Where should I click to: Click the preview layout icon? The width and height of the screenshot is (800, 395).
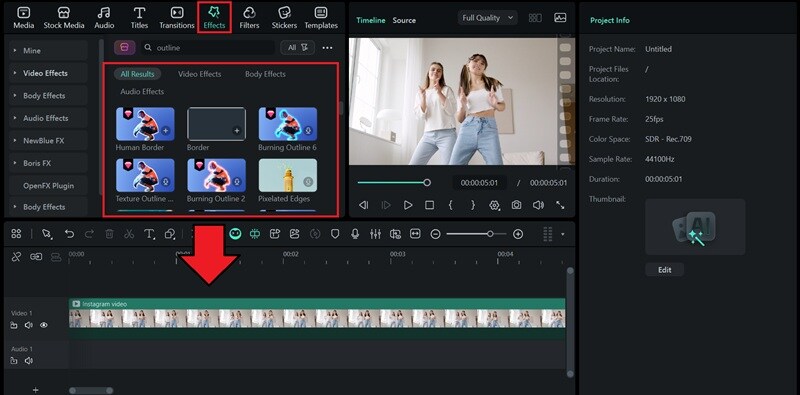tap(535, 18)
